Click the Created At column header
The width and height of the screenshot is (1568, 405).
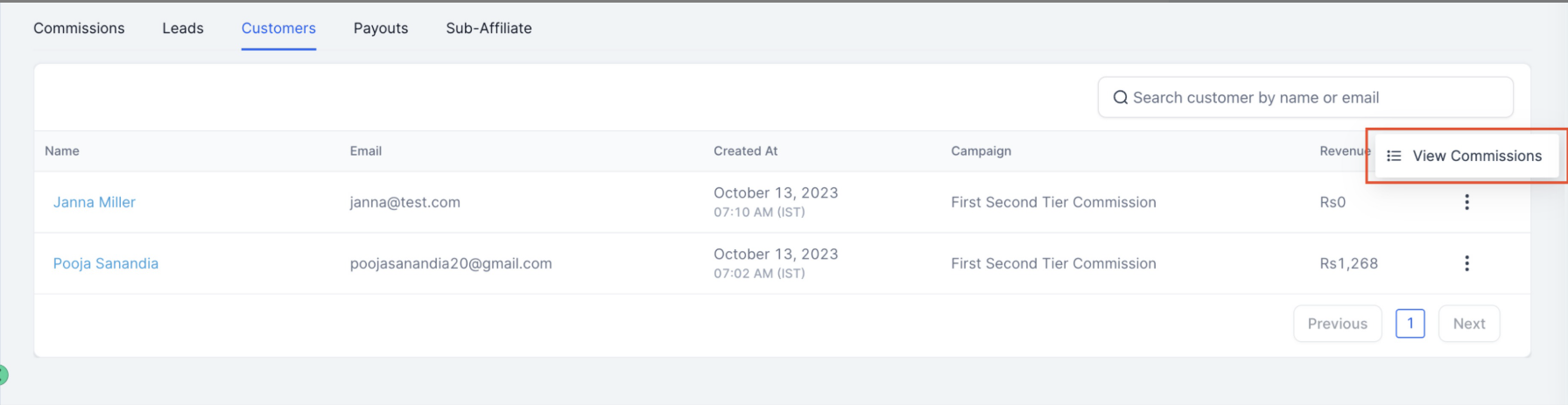pos(745,151)
